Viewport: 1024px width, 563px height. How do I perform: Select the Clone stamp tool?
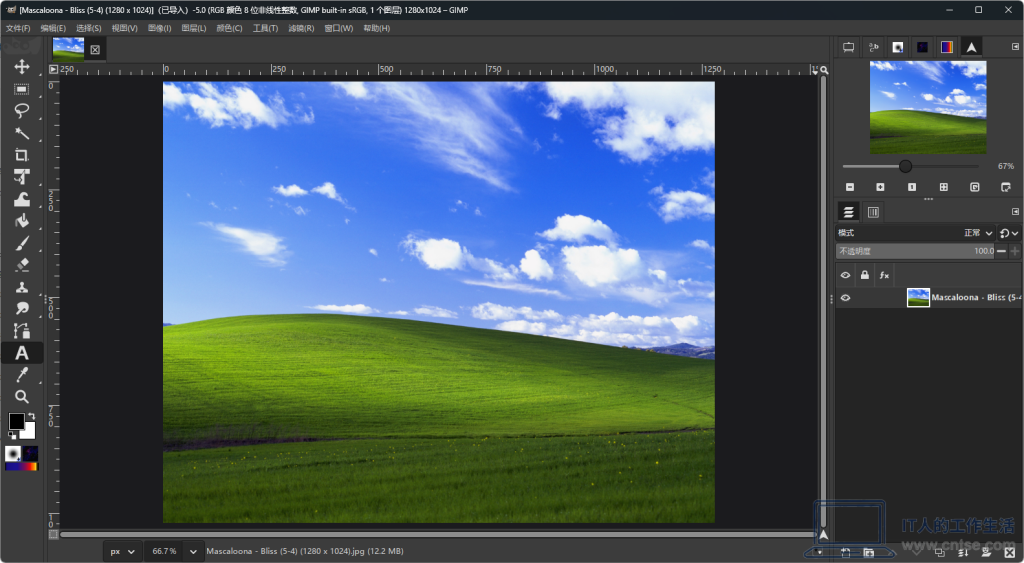[22, 287]
